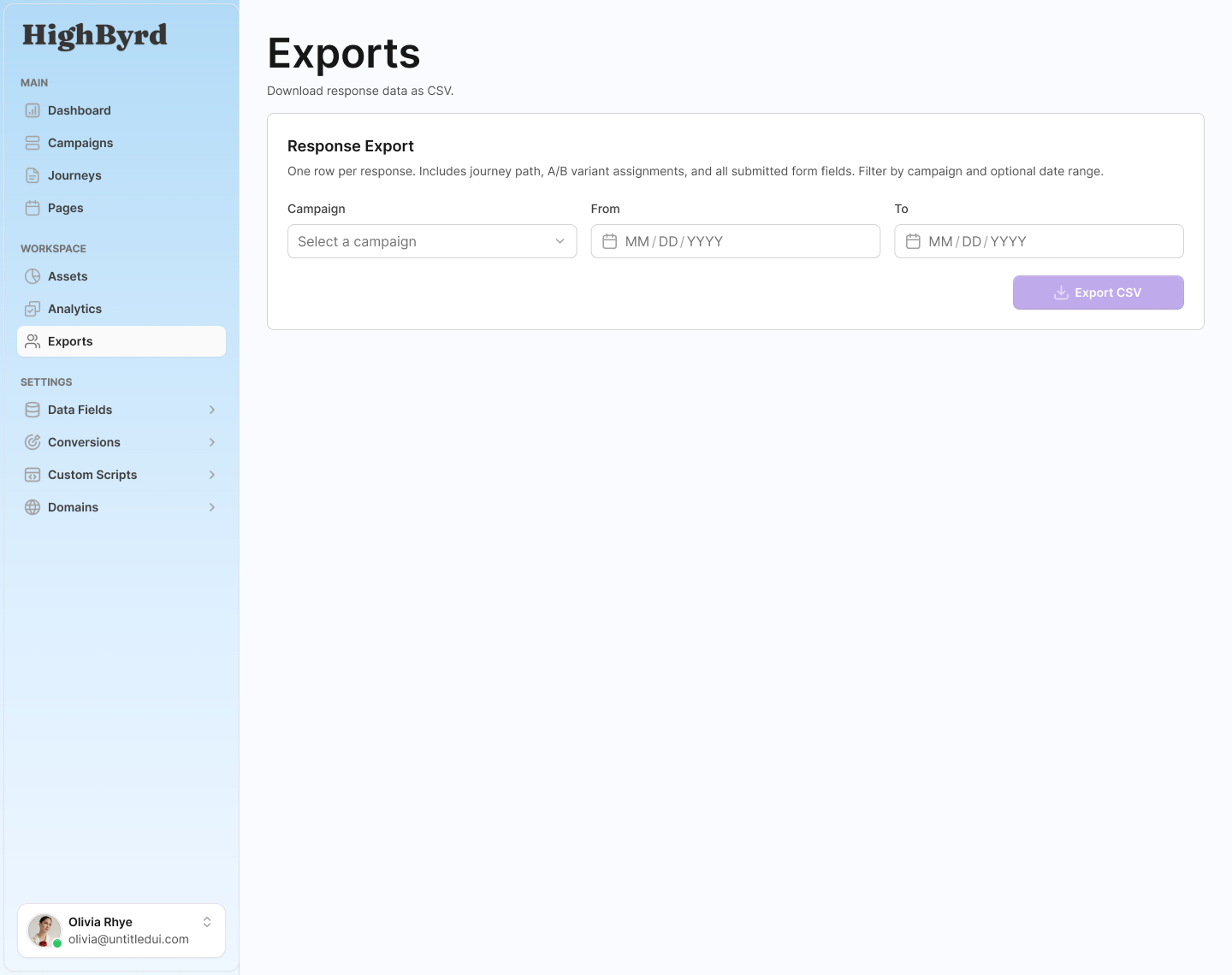Click the Campaign field label
This screenshot has height=975, width=1232.
coord(317,209)
